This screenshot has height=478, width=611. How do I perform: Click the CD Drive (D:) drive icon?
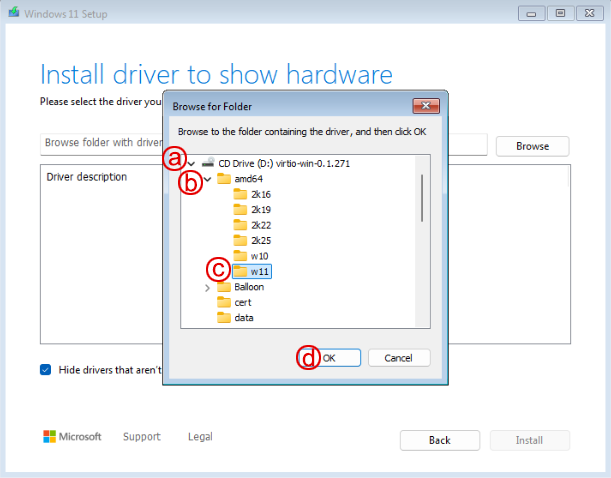[208, 163]
